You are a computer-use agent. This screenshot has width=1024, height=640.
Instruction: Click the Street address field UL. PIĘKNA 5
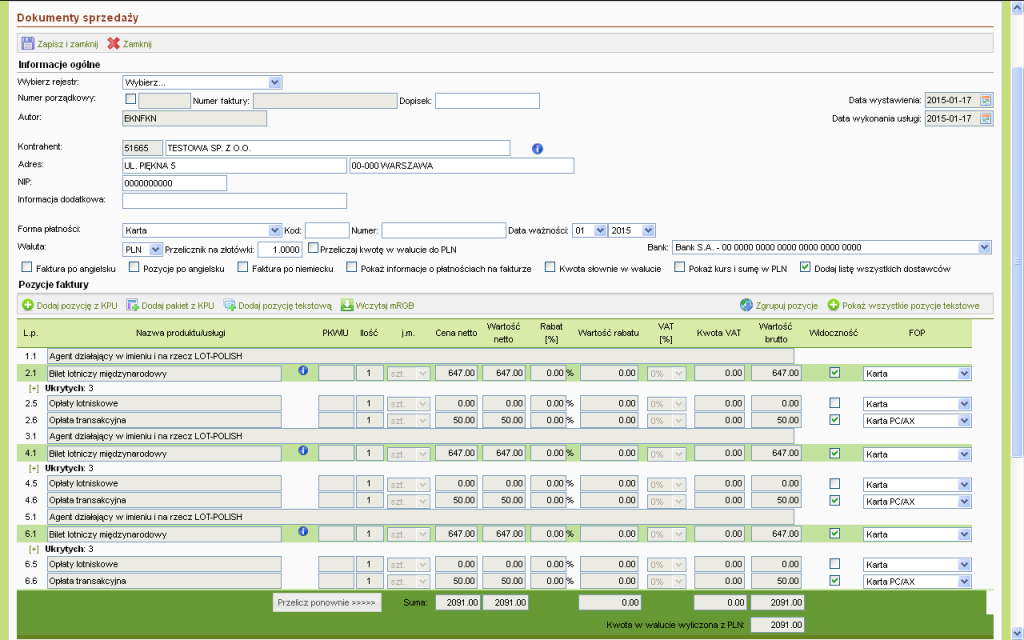click(234, 166)
